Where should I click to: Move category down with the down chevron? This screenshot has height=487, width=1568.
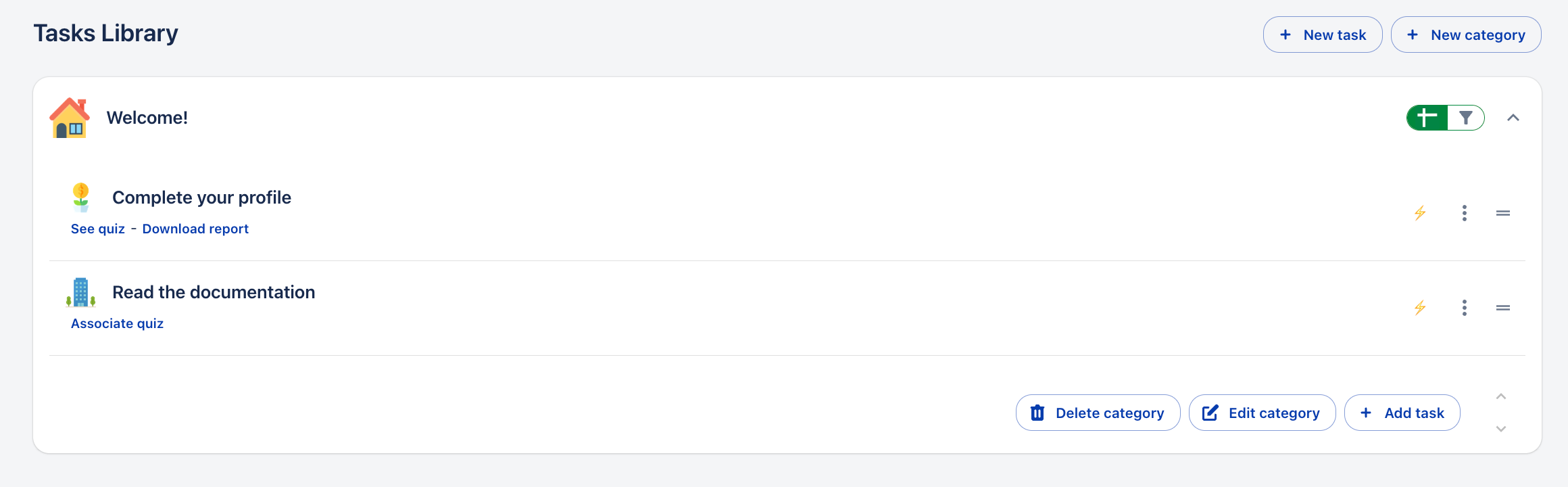1501,429
